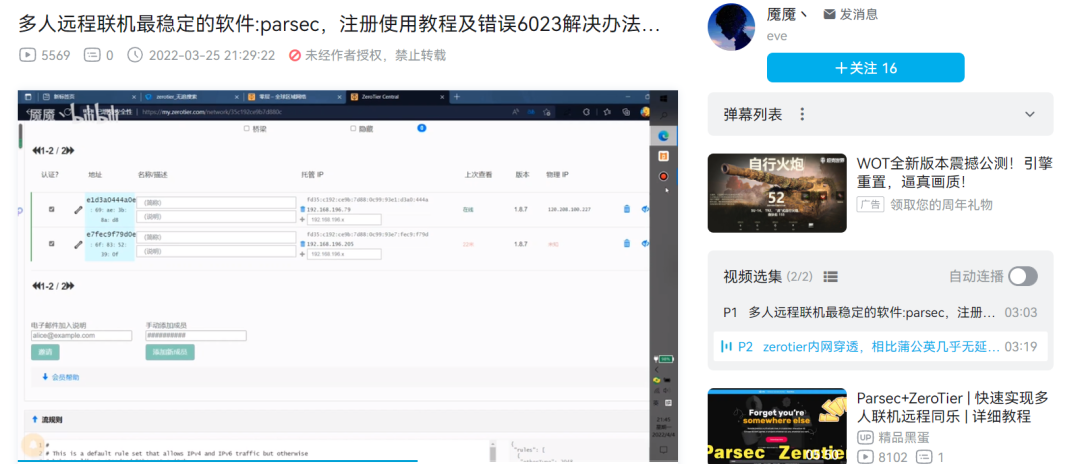Delete member with physical IP 120.208.100.227
This screenshot has height=464, width=1080.
click(x=626, y=209)
